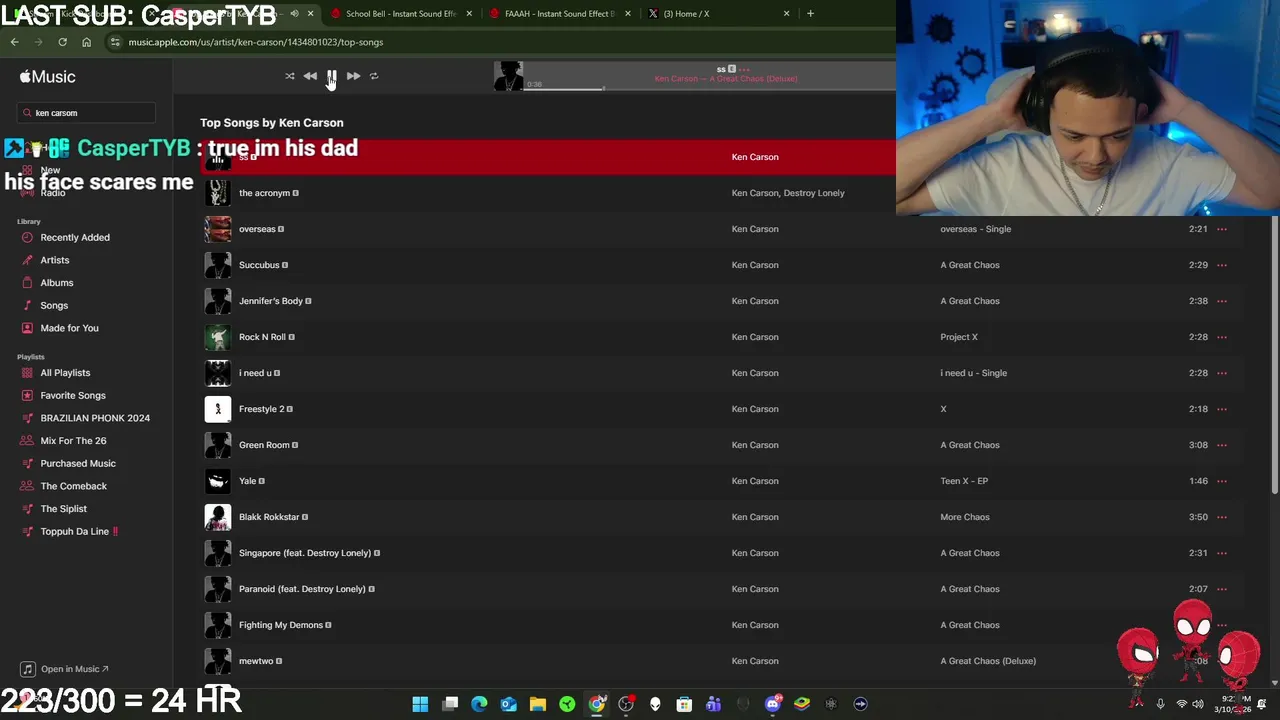Open the 'Teen X - EP' album link
The height and width of the screenshot is (720, 1280).
click(x=964, y=481)
